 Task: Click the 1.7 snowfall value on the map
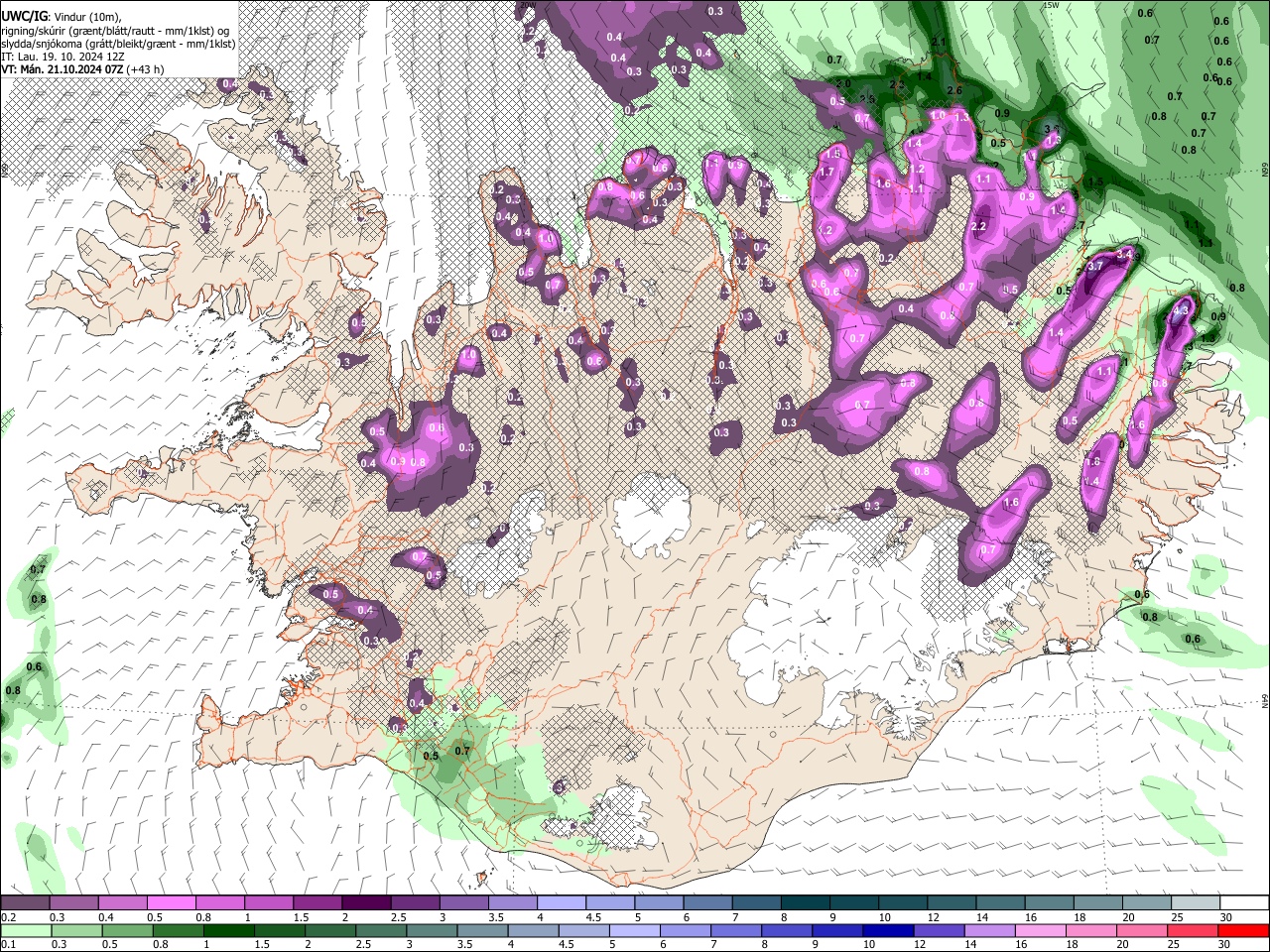pyautogui.click(x=826, y=172)
